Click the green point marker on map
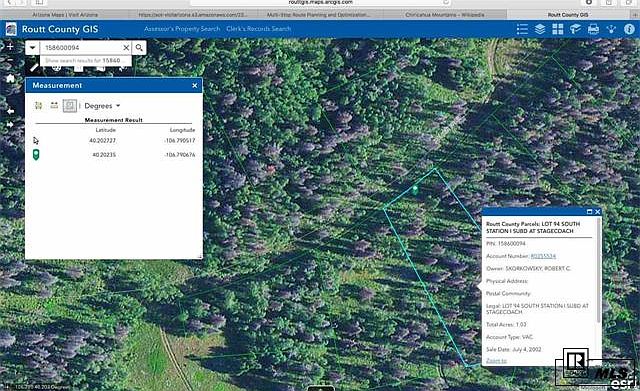Image resolution: width=640 pixels, height=391 pixels. 415,189
